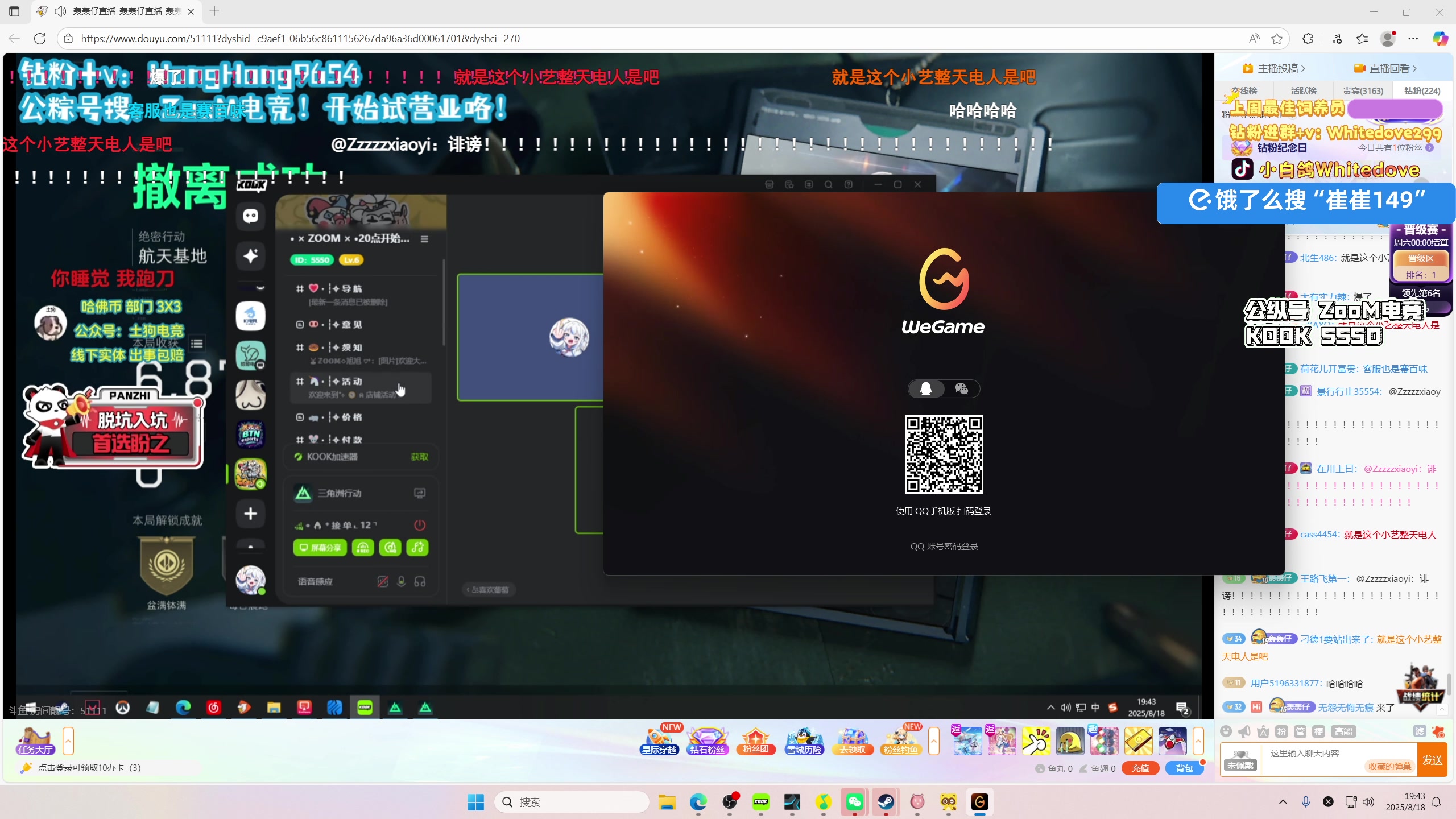The image size is (1456, 819).
Task: Expand 今日共有1位粉丝 arrow
Action: click(1429, 147)
